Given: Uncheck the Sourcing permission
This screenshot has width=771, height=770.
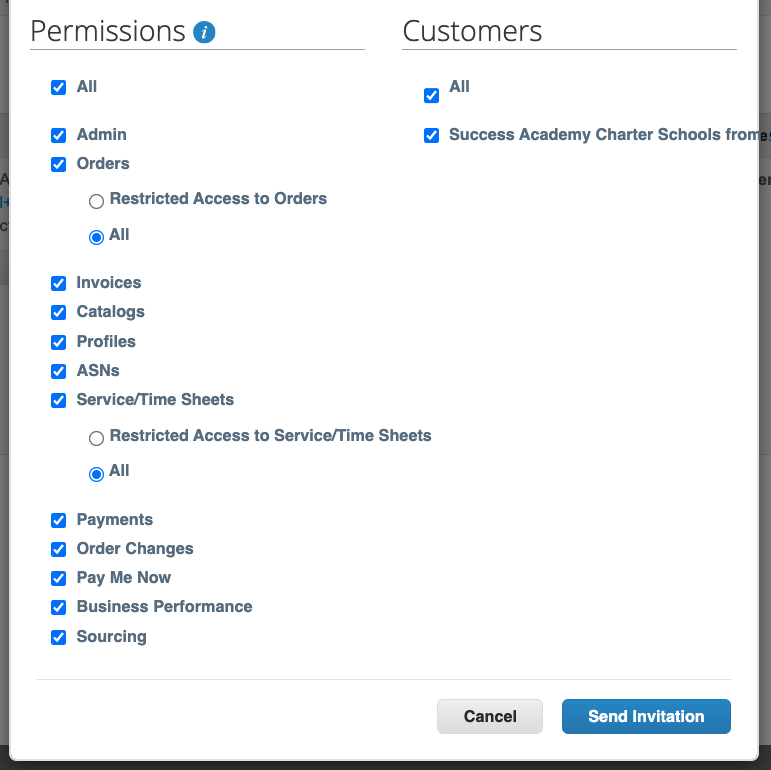Looking at the screenshot, I should click(x=59, y=637).
